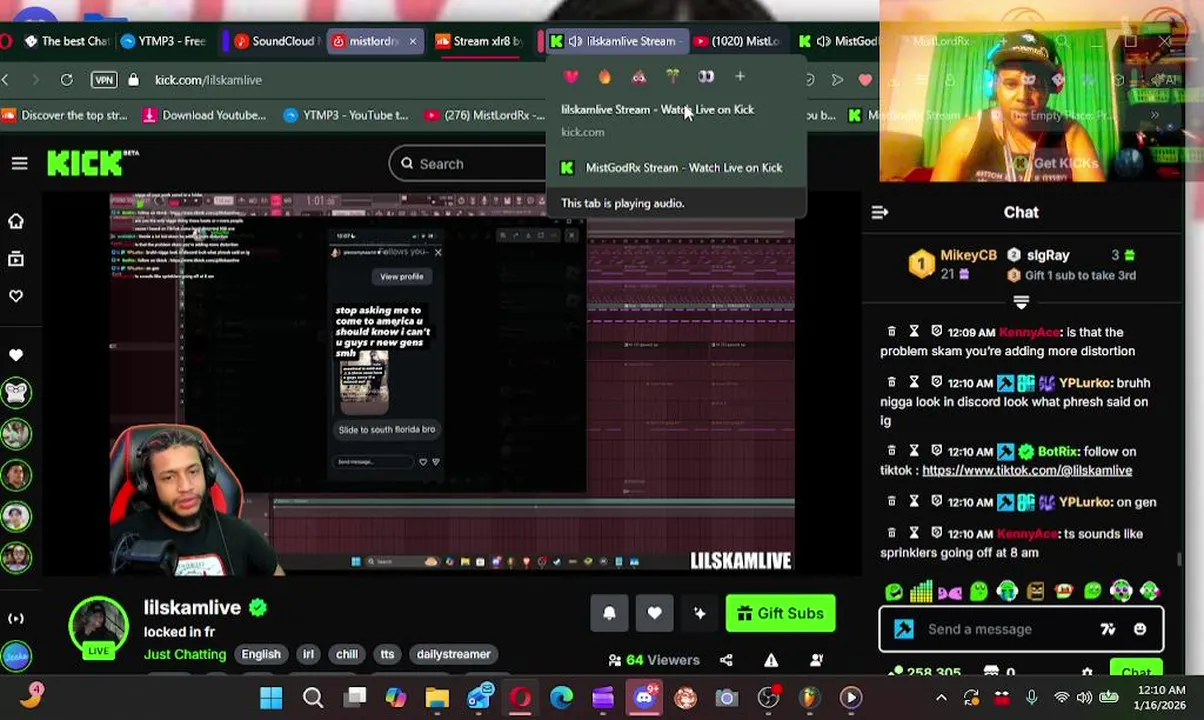This screenshot has width=1204, height=720.
Task: Click the sparkle icon beside Gift Subs
Action: click(699, 613)
